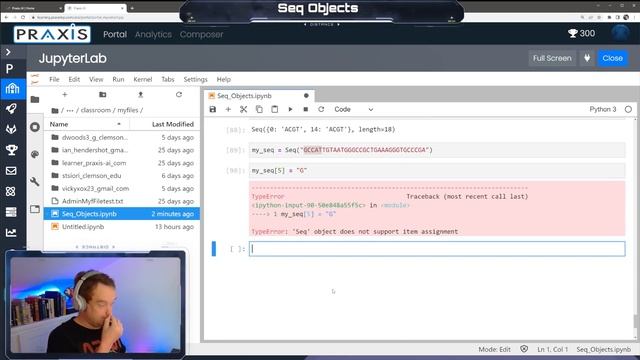Open the Commands palette sidebar tab

pyautogui.click(x=35, y=154)
